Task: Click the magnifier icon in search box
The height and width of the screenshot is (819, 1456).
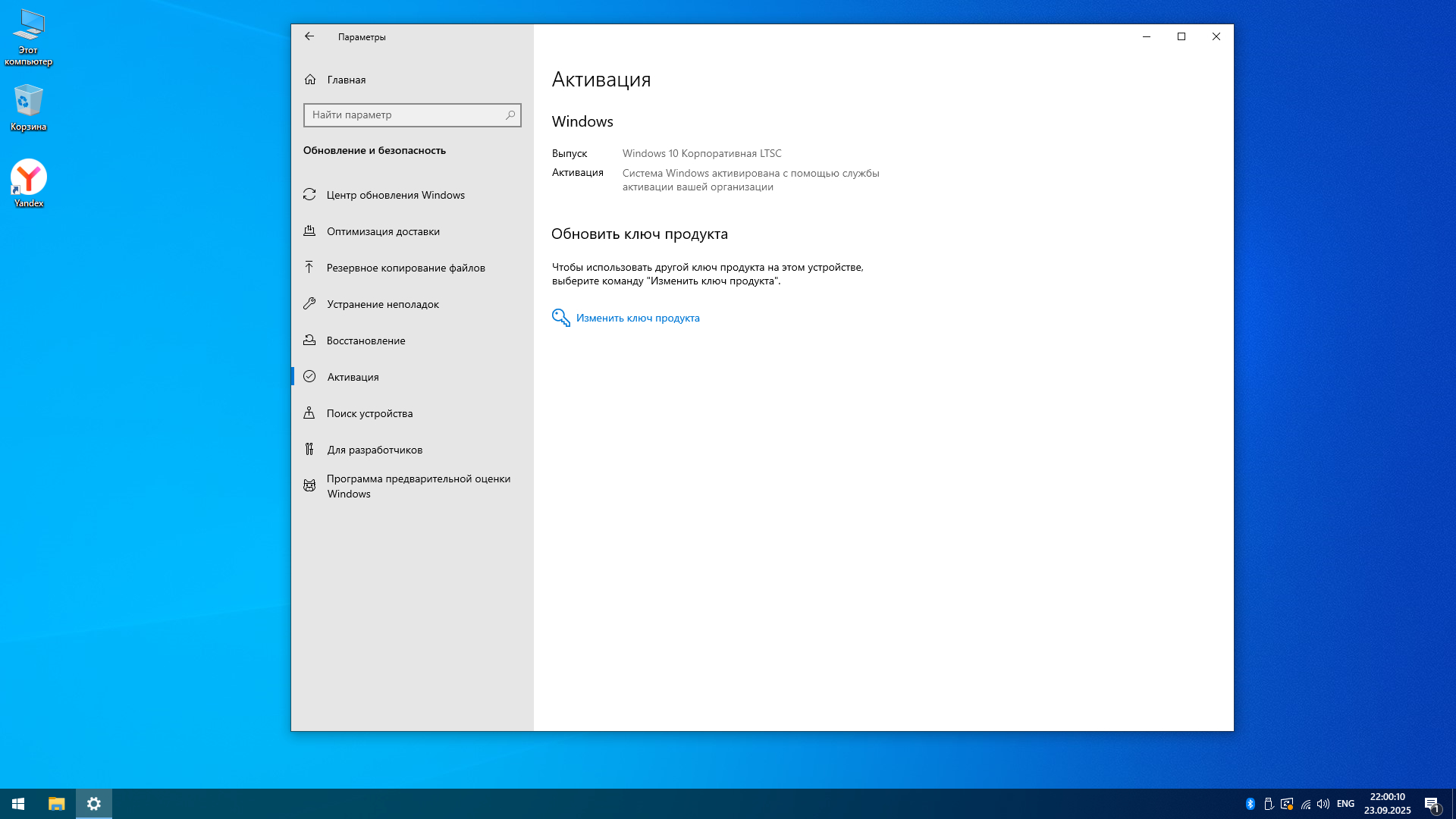Action: coord(510,115)
